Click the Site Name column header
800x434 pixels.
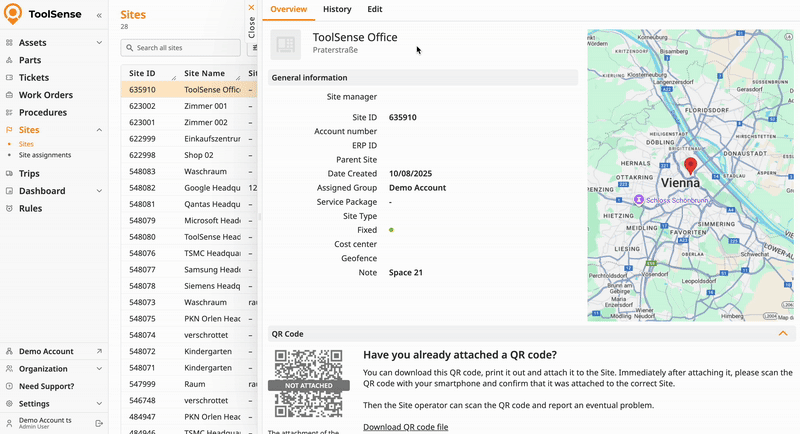[x=205, y=73]
